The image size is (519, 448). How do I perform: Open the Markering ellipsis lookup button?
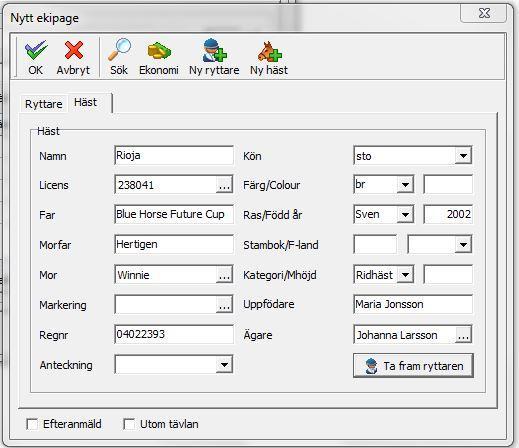pyautogui.click(x=224, y=305)
